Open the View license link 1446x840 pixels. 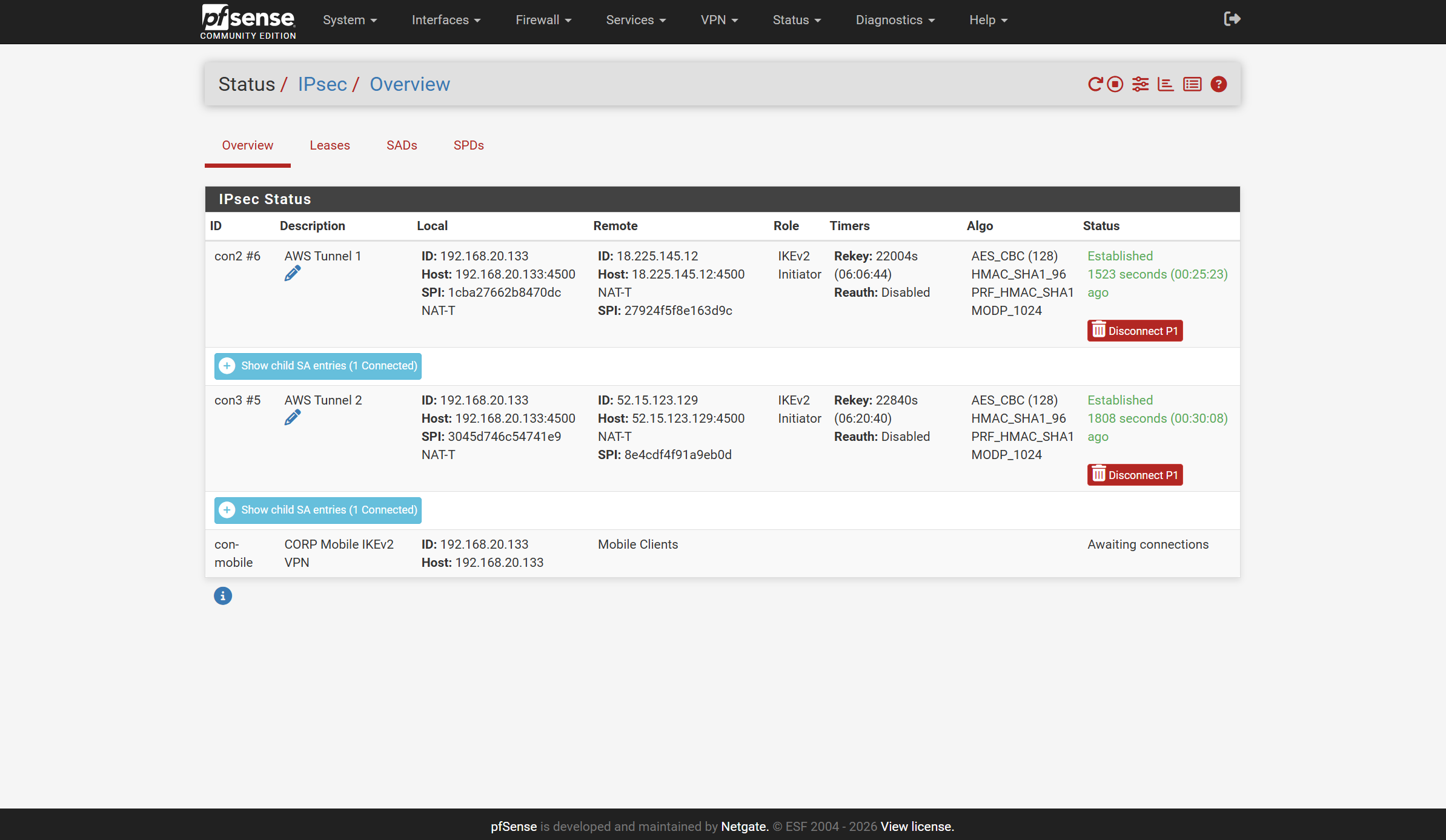point(917,827)
